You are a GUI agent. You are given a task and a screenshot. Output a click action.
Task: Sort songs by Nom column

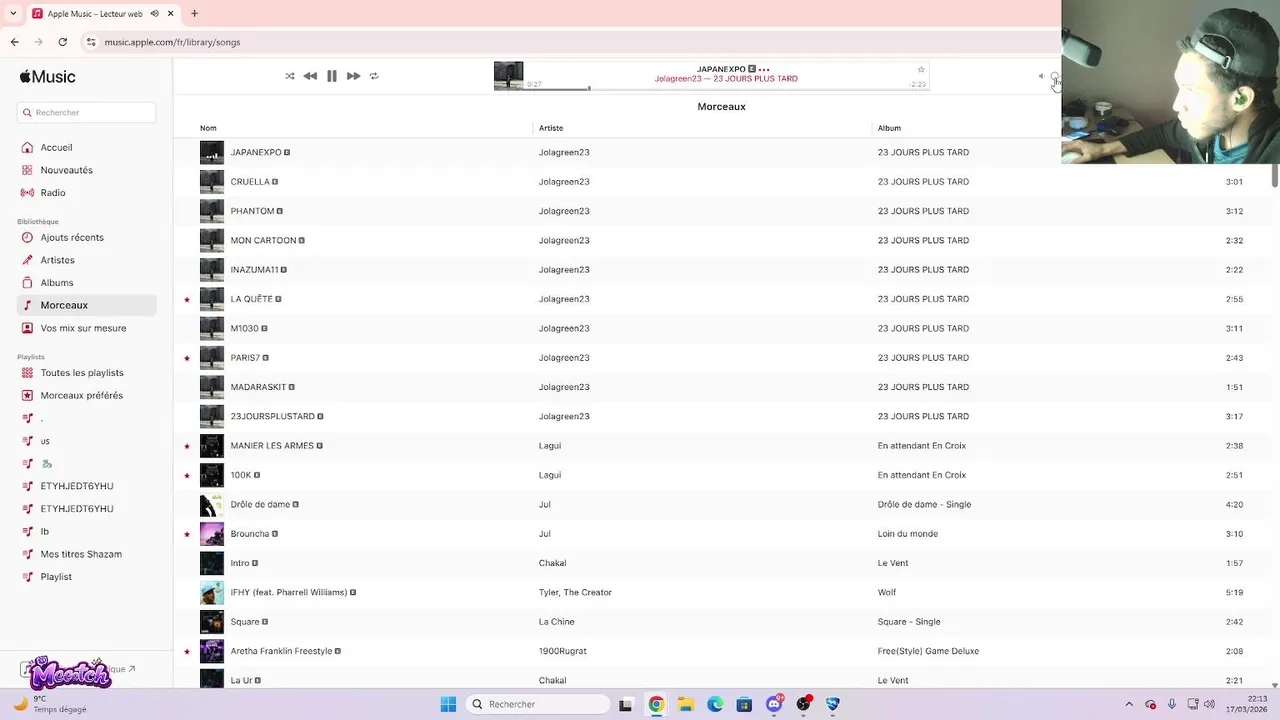click(208, 128)
